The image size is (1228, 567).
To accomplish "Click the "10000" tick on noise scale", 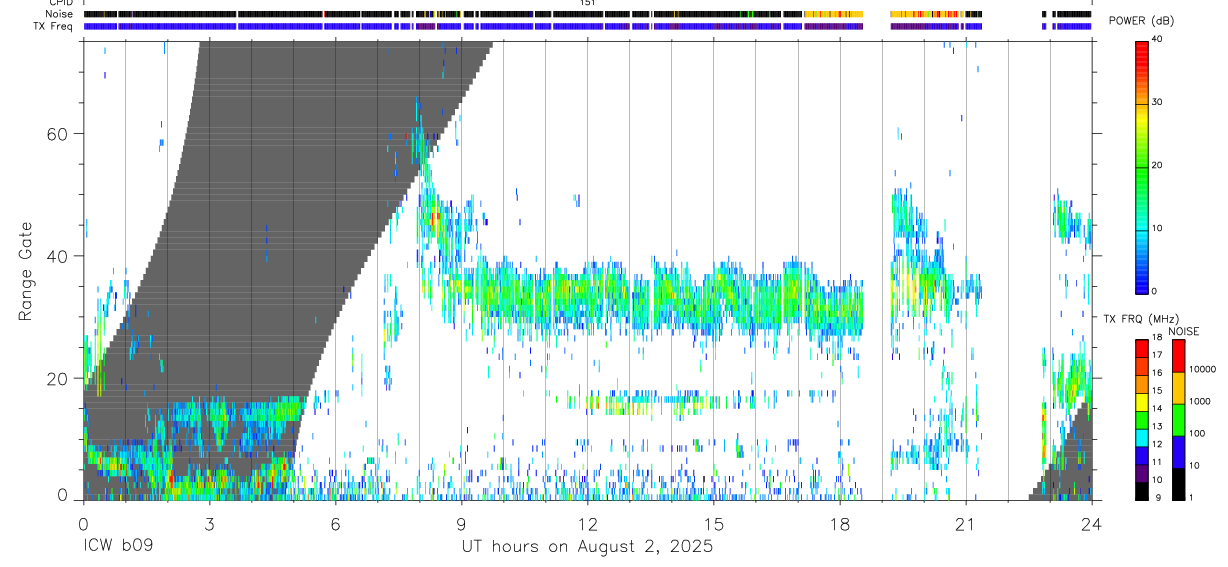I will click(x=1201, y=370).
